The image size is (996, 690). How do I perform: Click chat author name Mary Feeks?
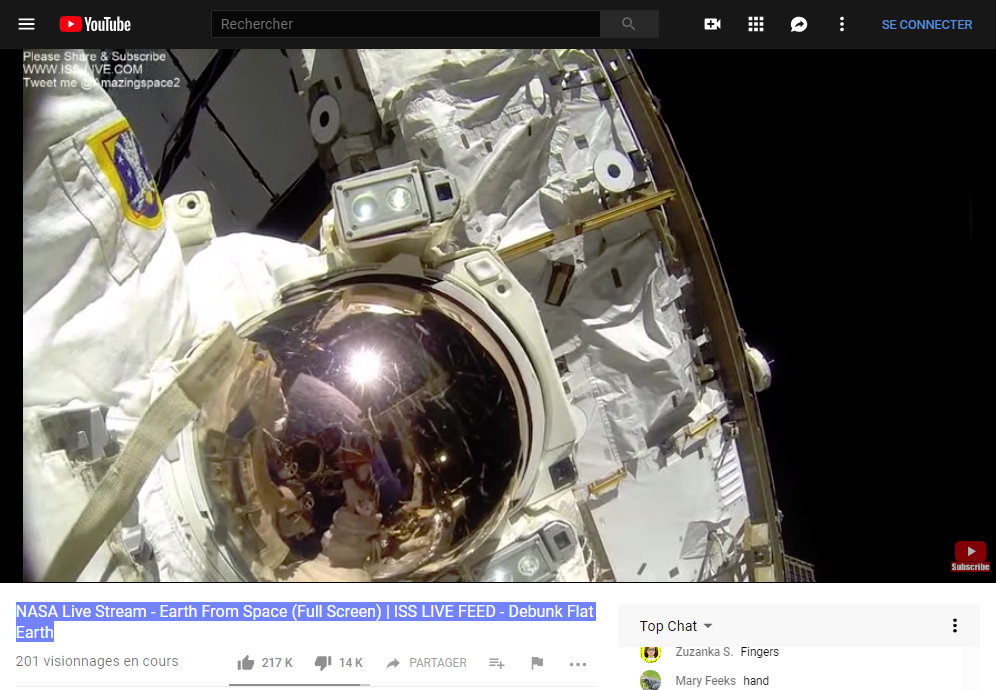705,680
